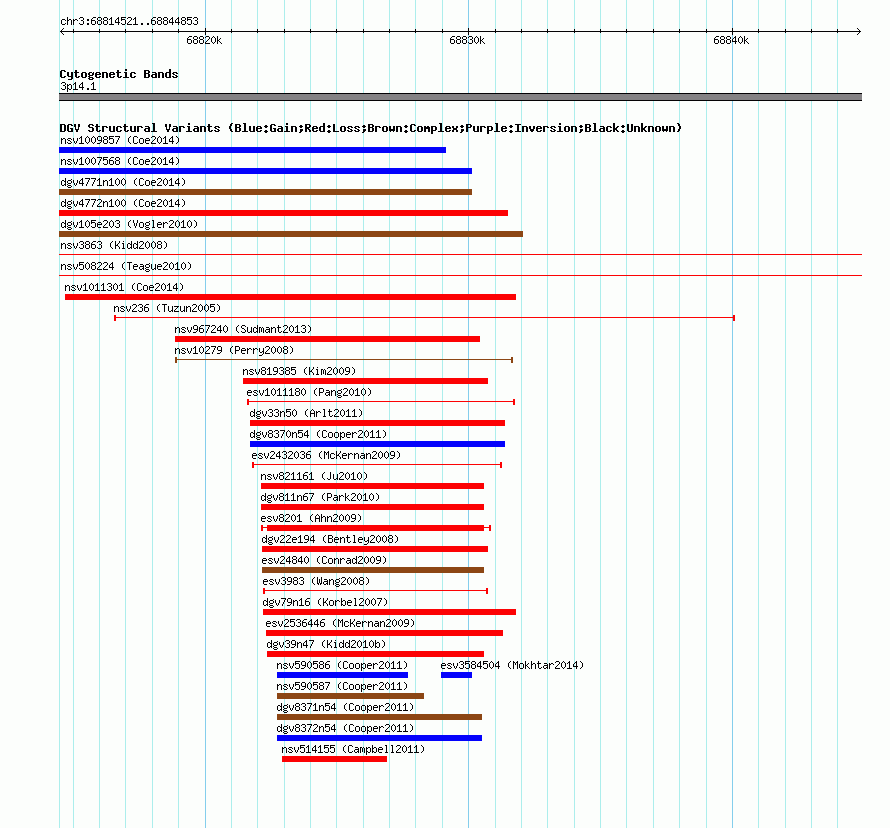The image size is (890, 828).
Task: Select the dgv22e194 (Bentley2008) loss bar
Action: tap(375, 549)
